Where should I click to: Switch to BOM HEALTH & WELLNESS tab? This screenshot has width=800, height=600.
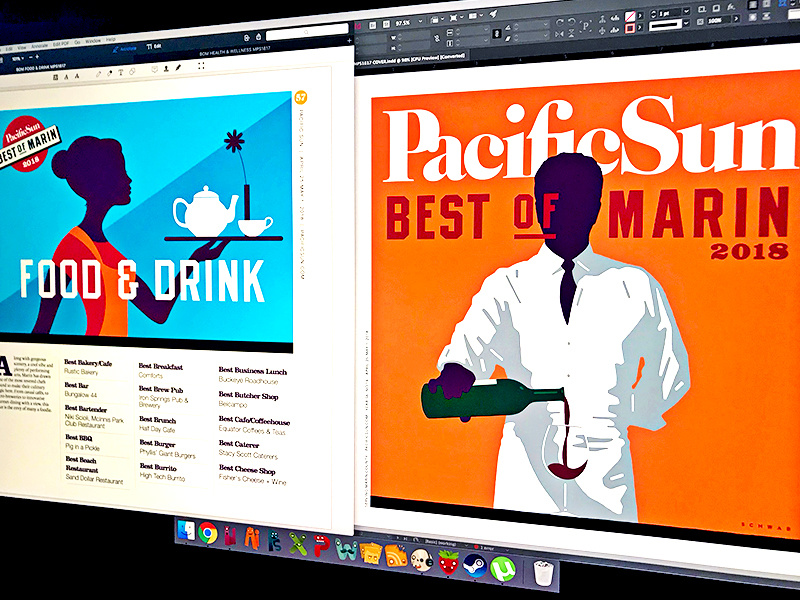(x=235, y=51)
